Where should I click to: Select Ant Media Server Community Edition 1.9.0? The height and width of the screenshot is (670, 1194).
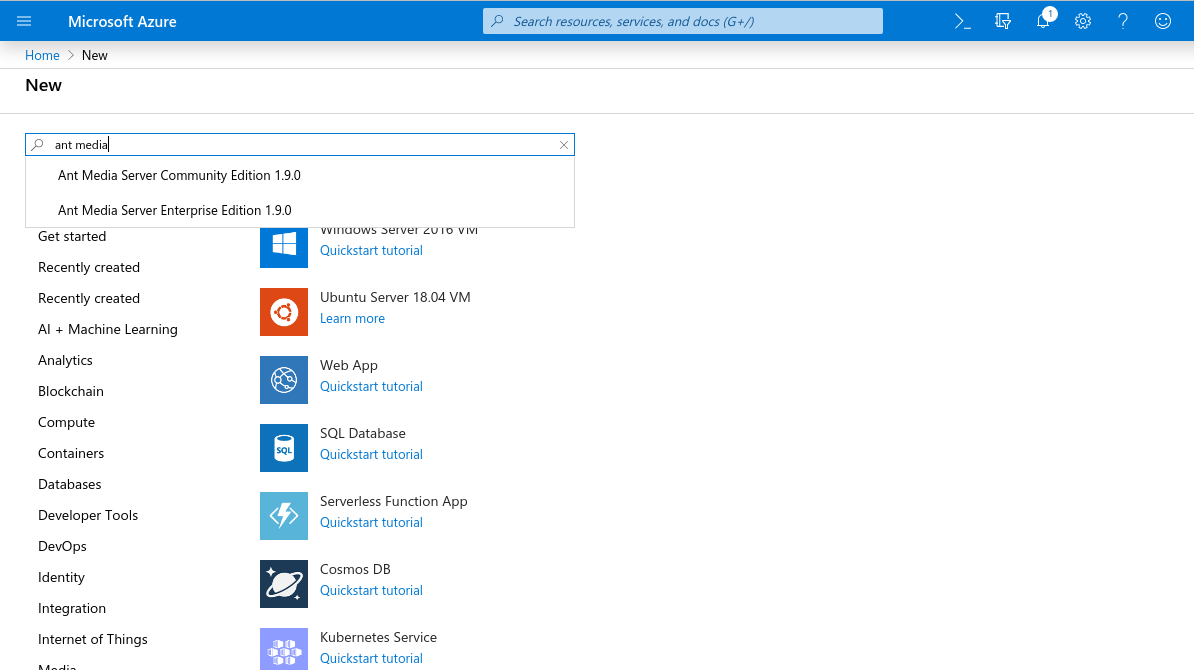300,175
